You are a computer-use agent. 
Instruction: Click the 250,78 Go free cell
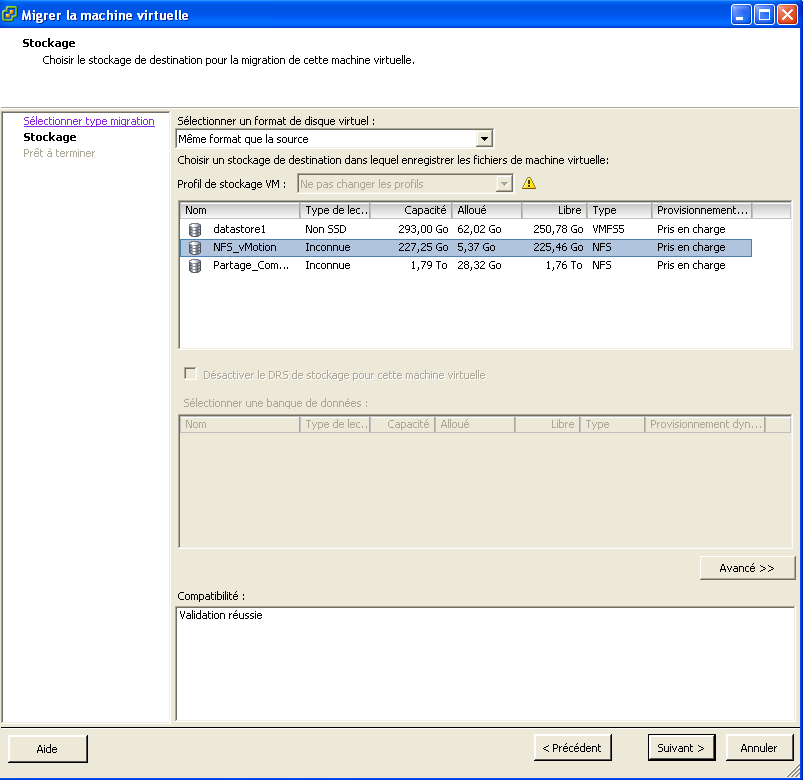coord(558,229)
